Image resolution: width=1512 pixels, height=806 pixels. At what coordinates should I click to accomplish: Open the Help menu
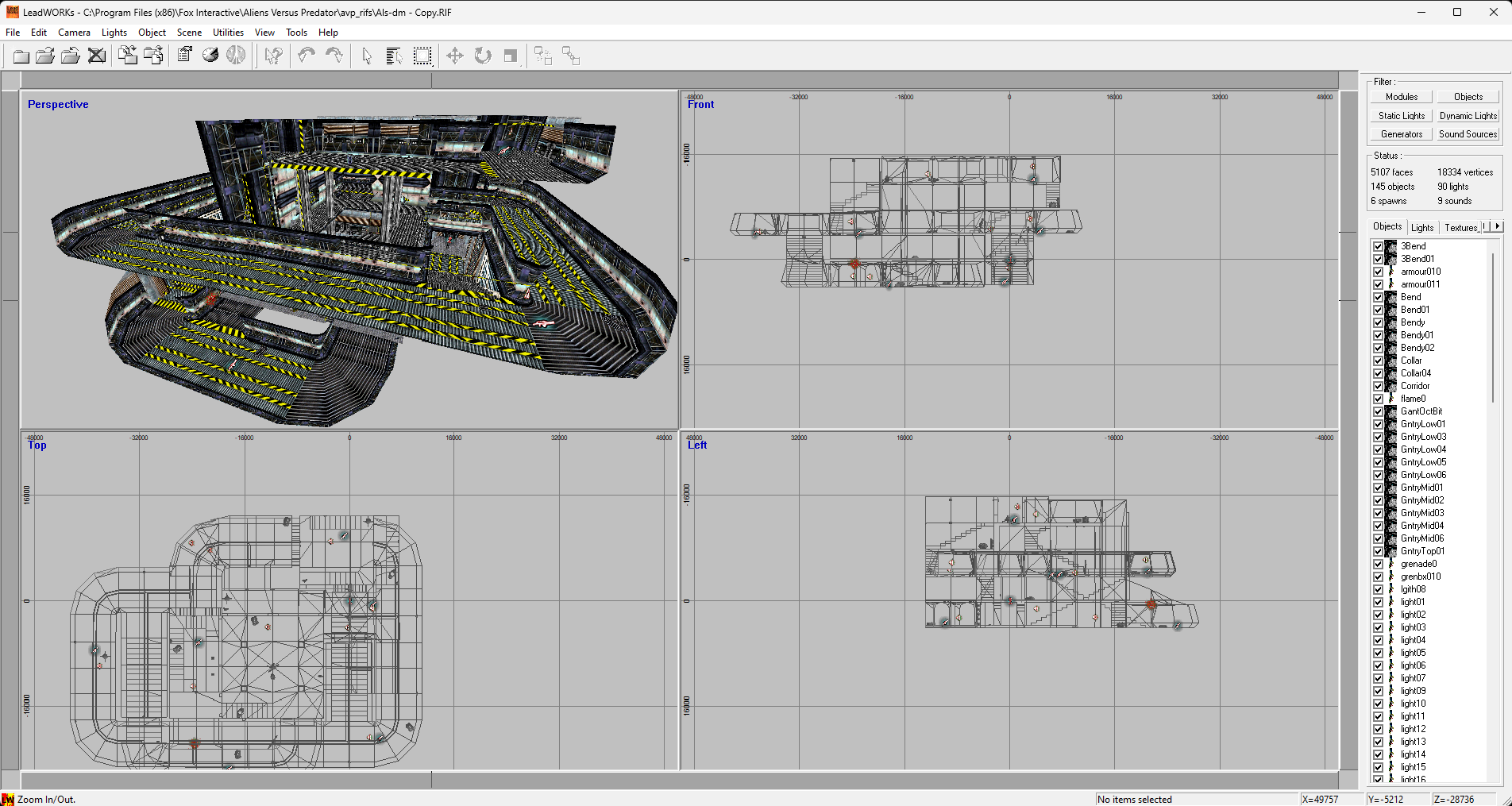pyautogui.click(x=328, y=33)
